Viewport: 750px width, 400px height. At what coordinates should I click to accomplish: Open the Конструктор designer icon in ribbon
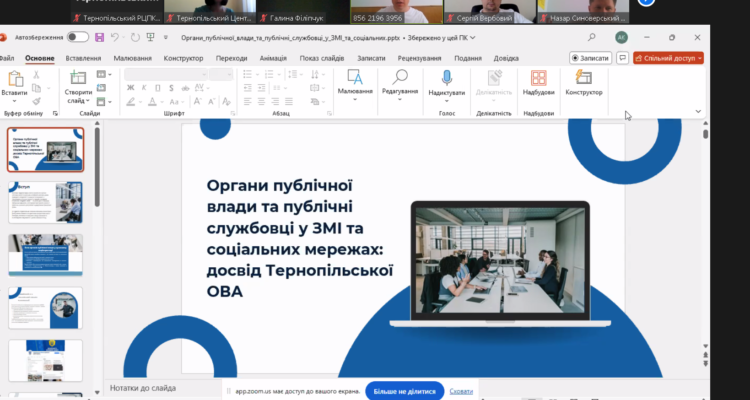[x=584, y=78]
